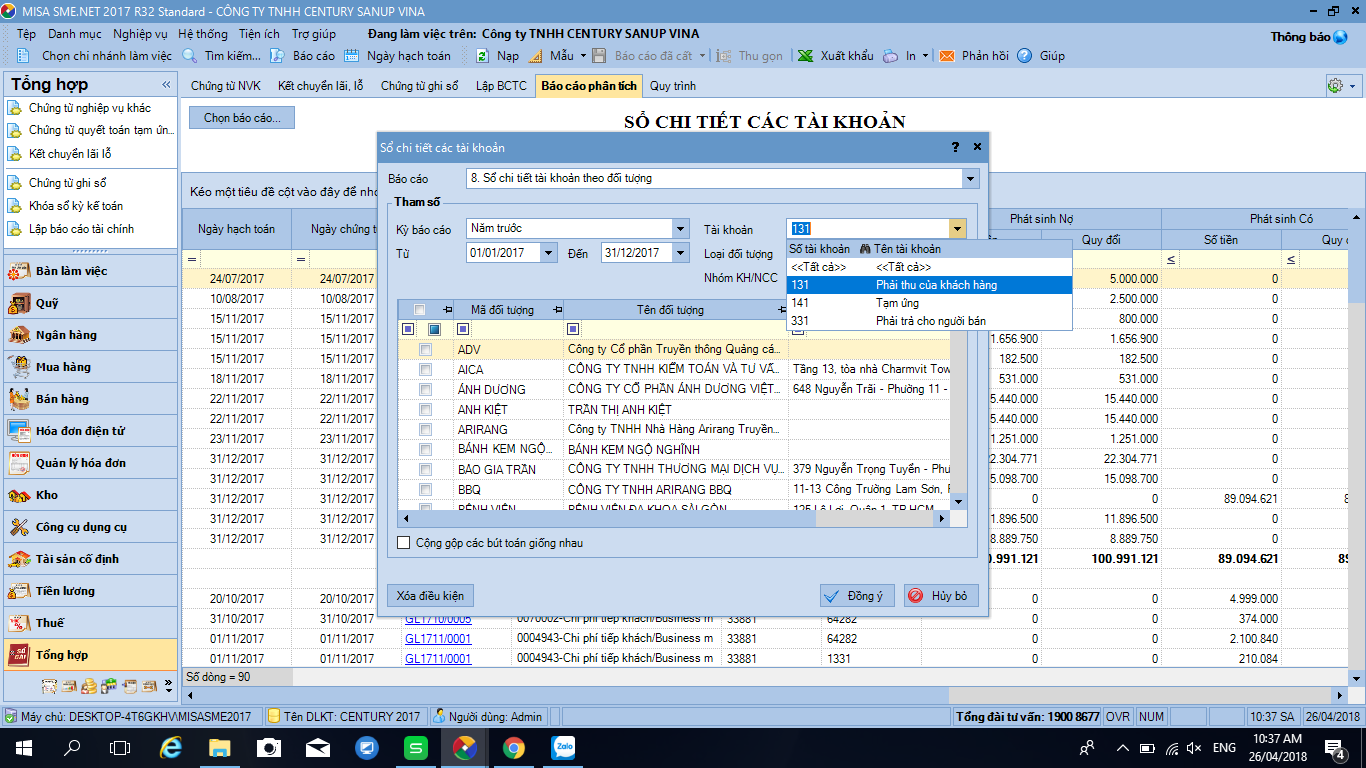Open the Nghiệp vụ menu

coord(141,34)
